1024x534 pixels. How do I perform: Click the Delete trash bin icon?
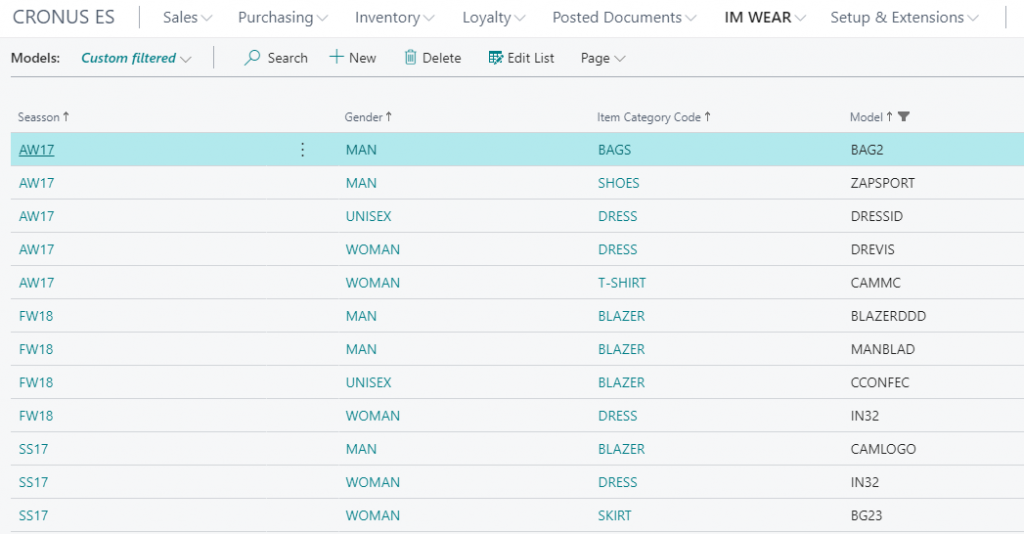tap(410, 57)
